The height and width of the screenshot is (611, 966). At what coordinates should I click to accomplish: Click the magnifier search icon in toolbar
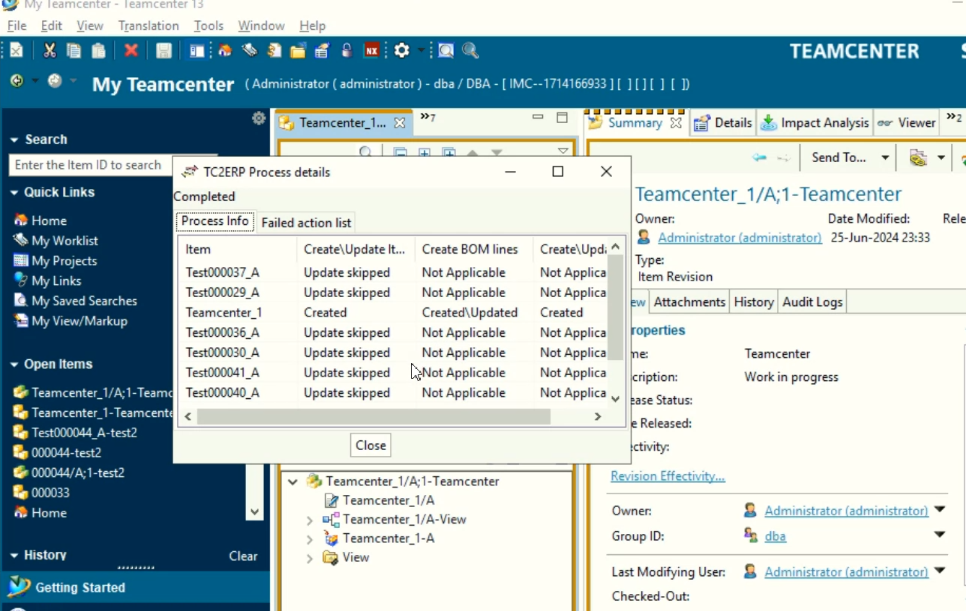pyautogui.click(x=470, y=51)
